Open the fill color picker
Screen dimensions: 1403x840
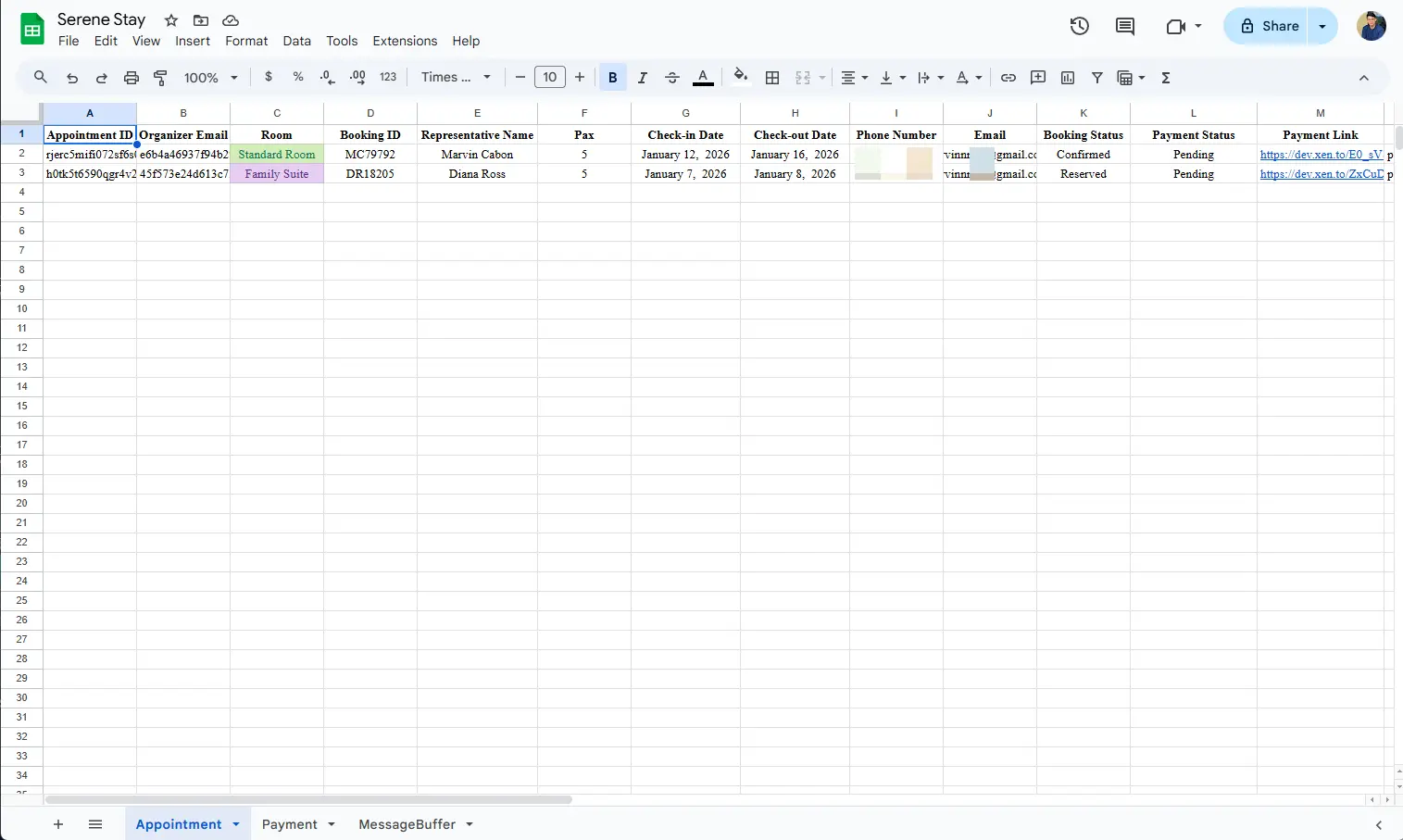click(740, 78)
